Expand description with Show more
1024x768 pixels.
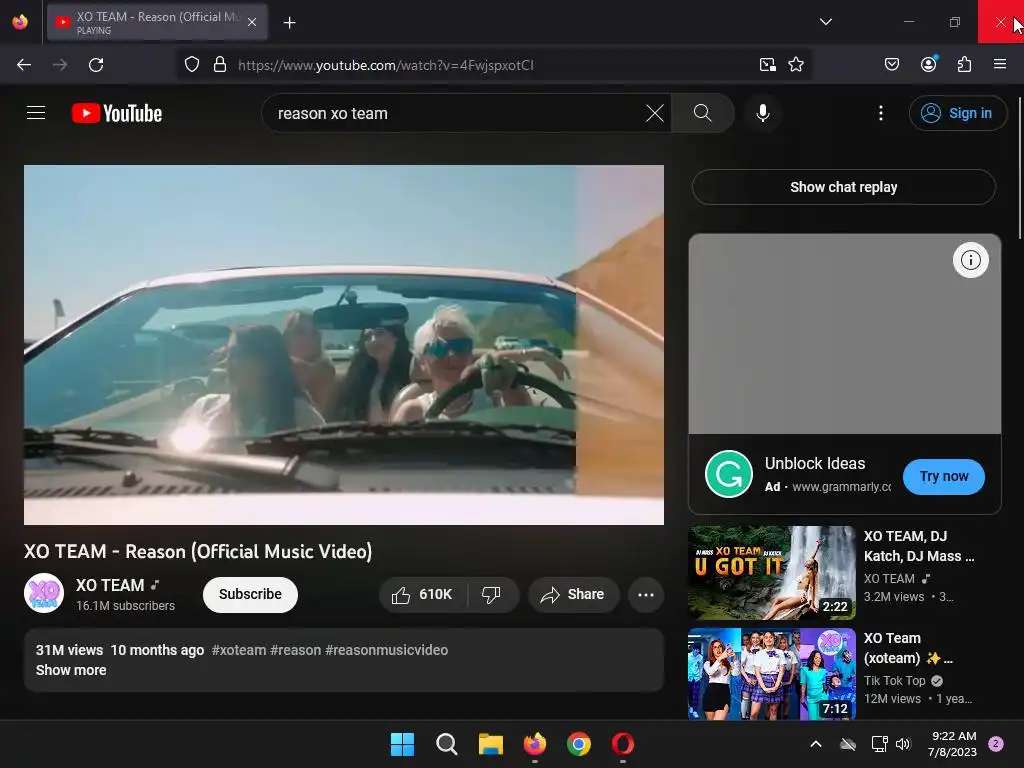click(x=71, y=670)
